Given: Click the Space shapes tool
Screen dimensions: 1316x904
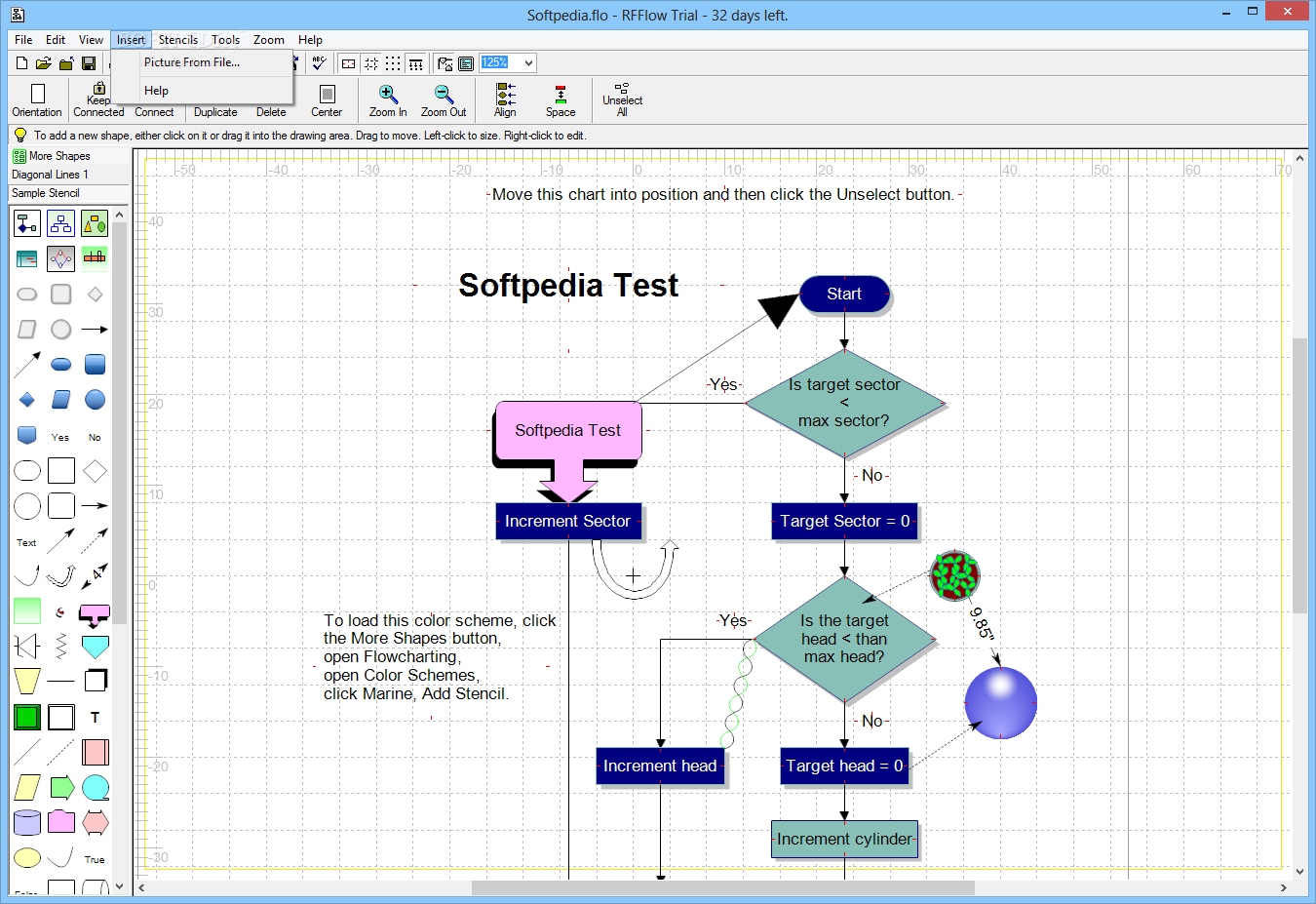Looking at the screenshot, I should [561, 100].
